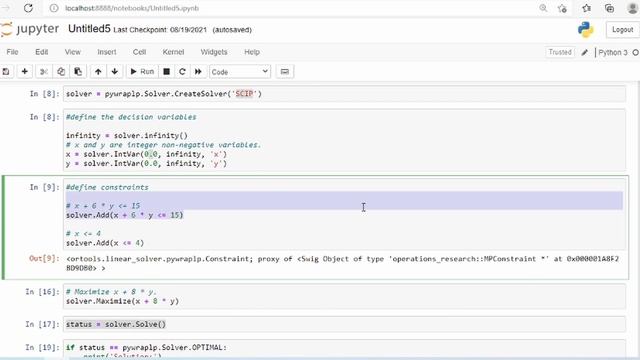Click the kernel idle circle indicator
The height and width of the screenshot is (360, 640).
click(635, 52)
